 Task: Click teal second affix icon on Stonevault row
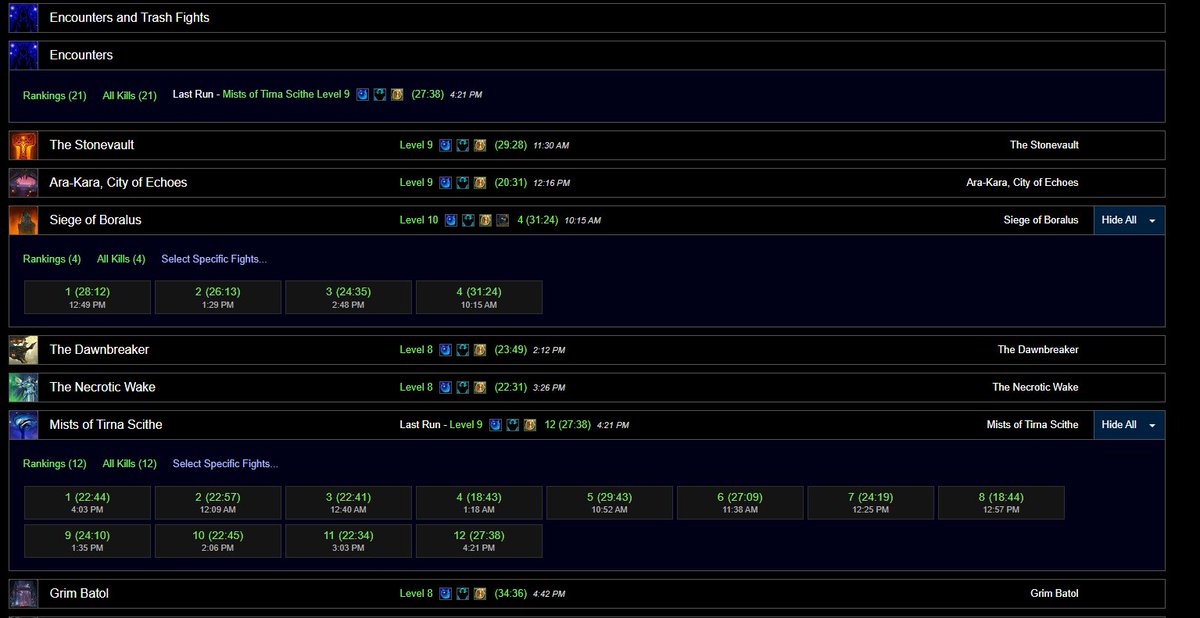[x=463, y=145]
